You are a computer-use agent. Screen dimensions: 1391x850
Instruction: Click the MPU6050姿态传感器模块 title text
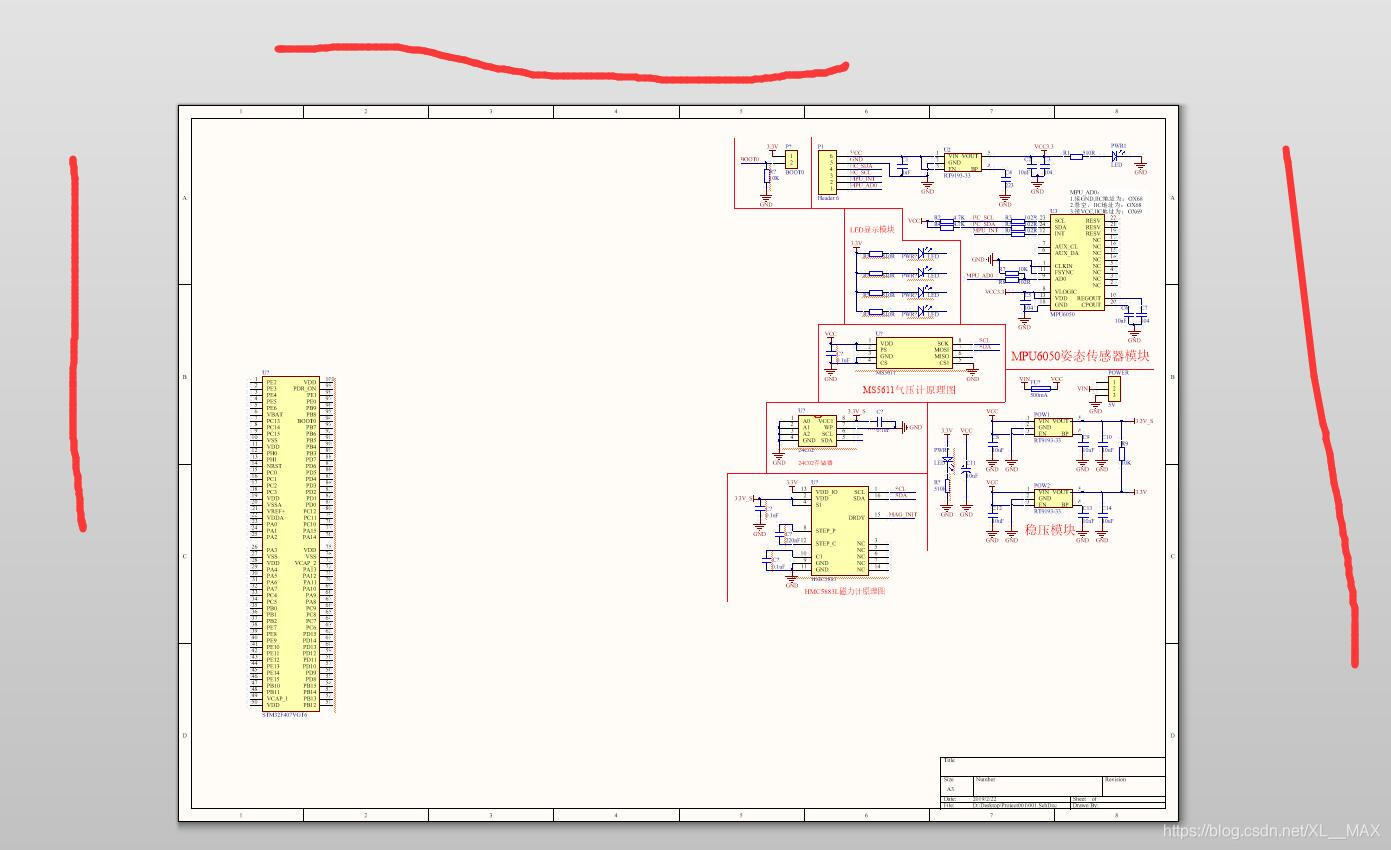(1080, 356)
